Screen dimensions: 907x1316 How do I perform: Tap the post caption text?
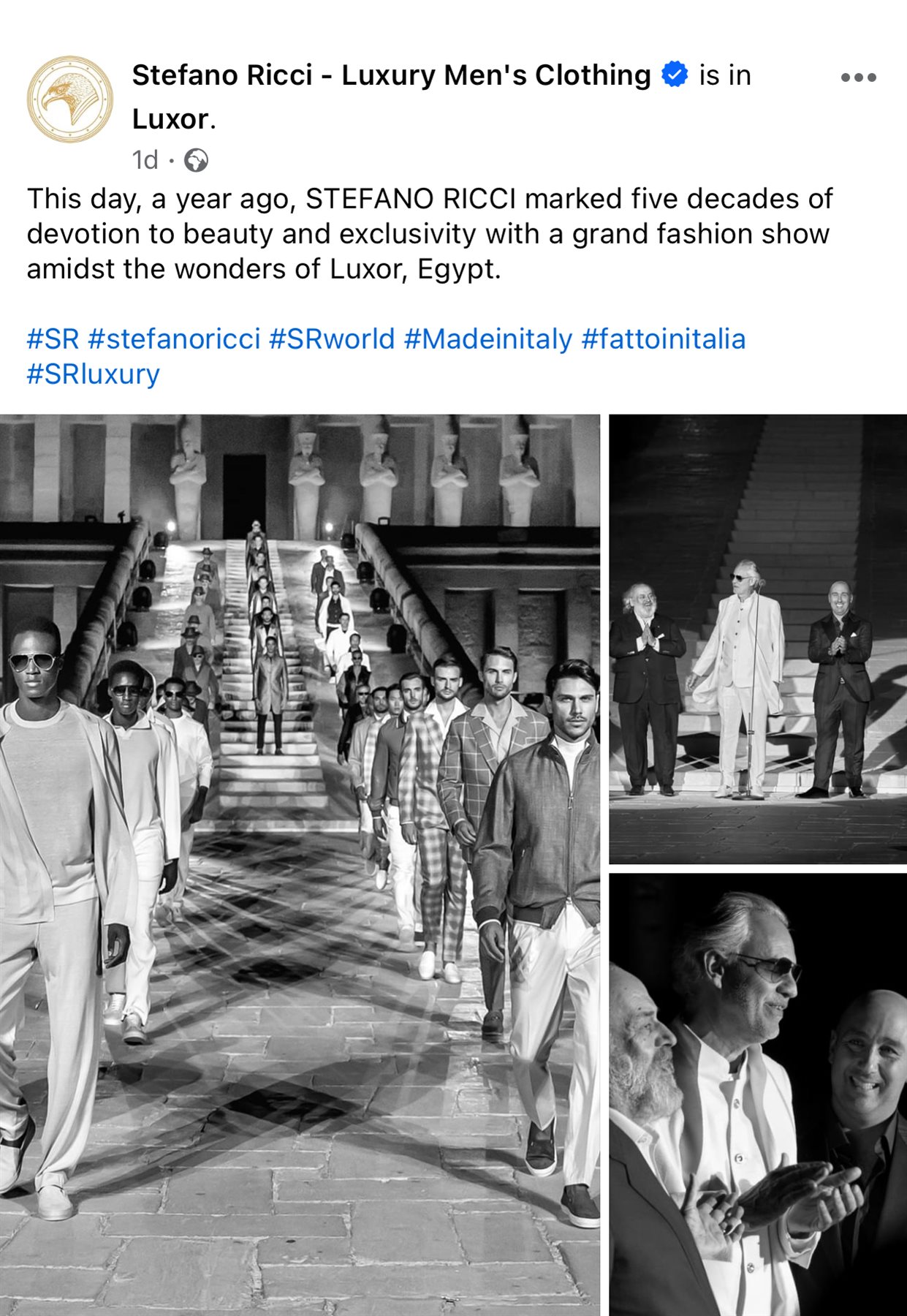click(430, 234)
